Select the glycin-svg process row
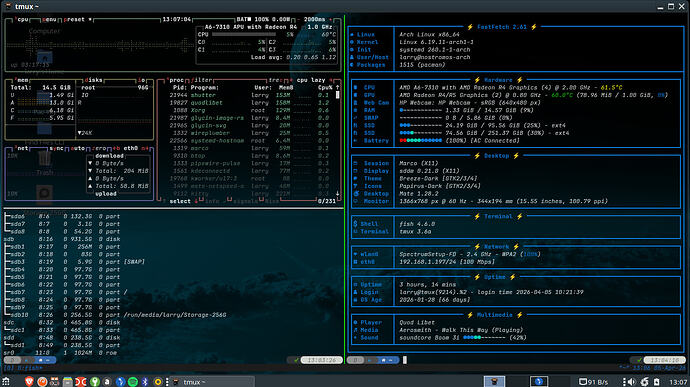 [251, 125]
